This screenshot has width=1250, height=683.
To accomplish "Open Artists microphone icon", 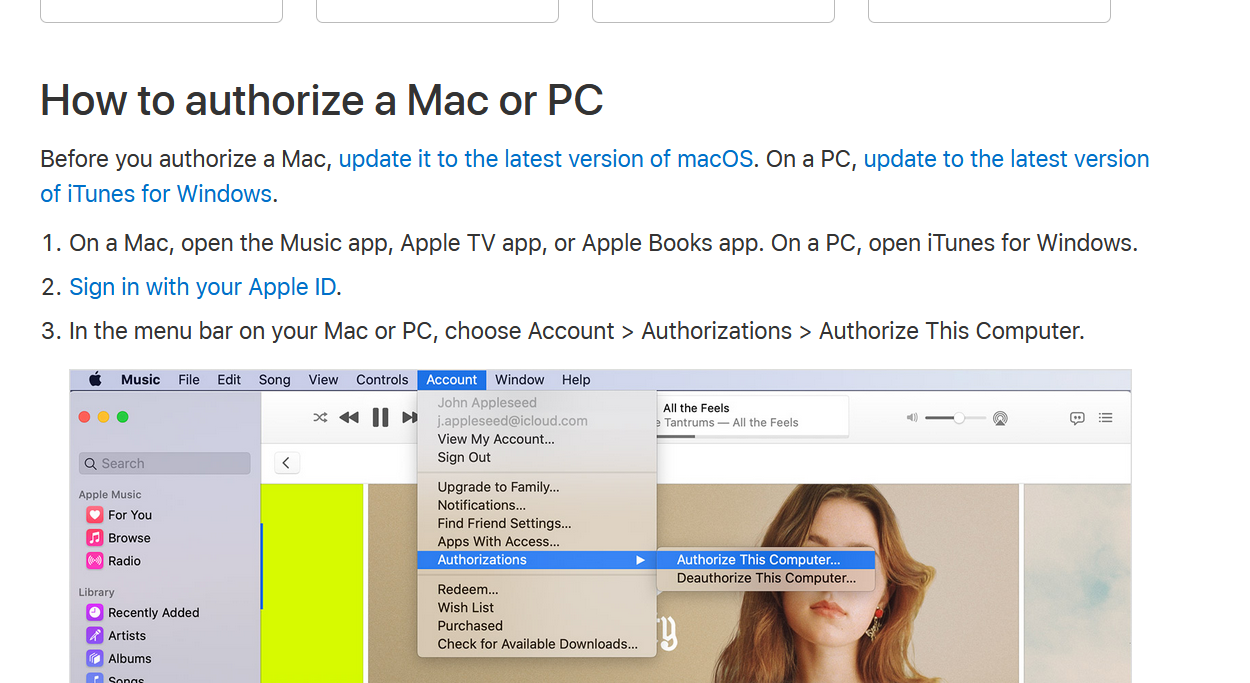I will coord(95,636).
